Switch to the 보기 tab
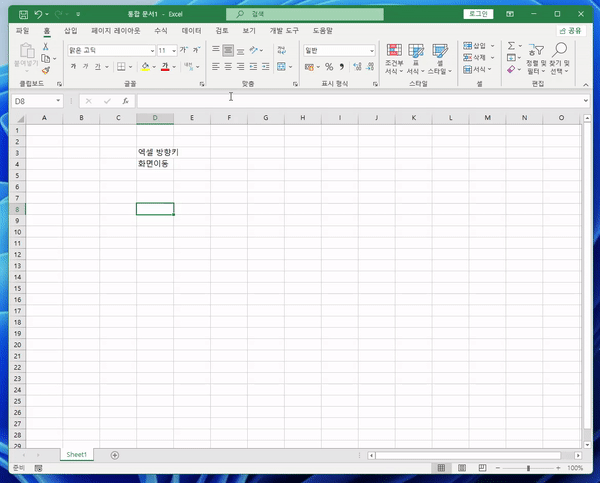Image resolution: width=600 pixels, height=483 pixels. pyautogui.click(x=249, y=31)
